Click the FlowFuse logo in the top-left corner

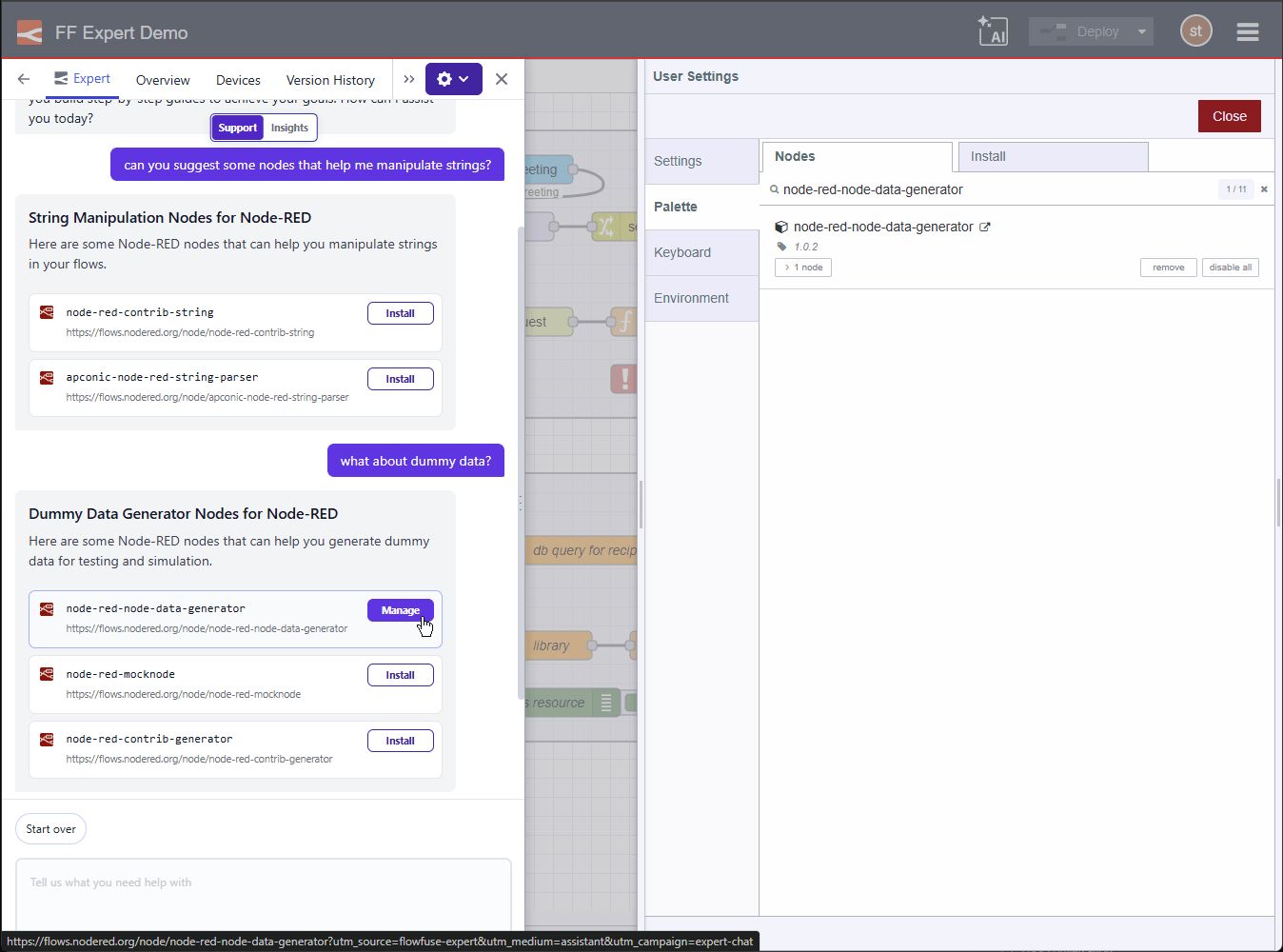click(27, 30)
